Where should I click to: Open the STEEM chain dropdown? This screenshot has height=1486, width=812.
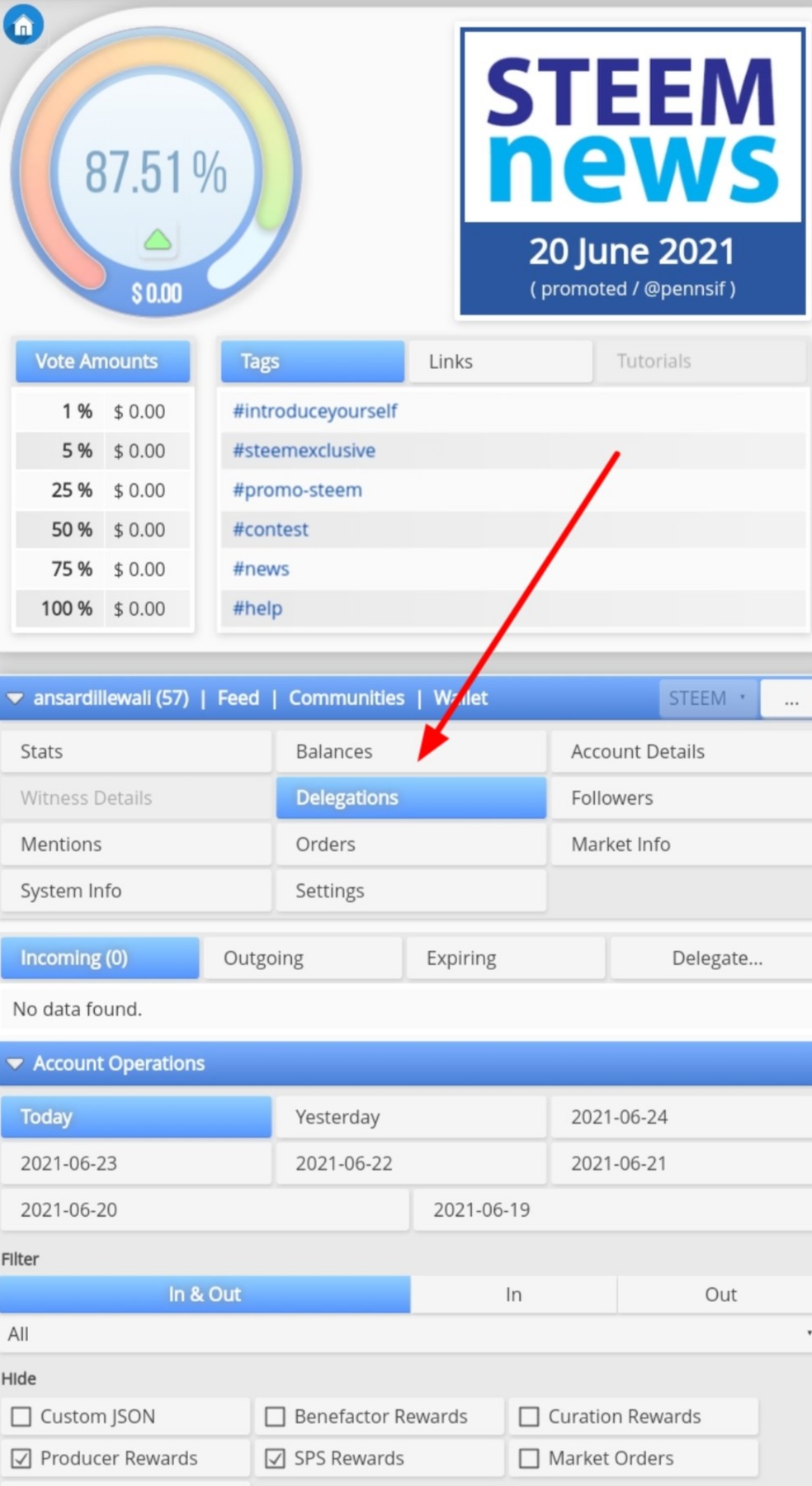point(707,698)
